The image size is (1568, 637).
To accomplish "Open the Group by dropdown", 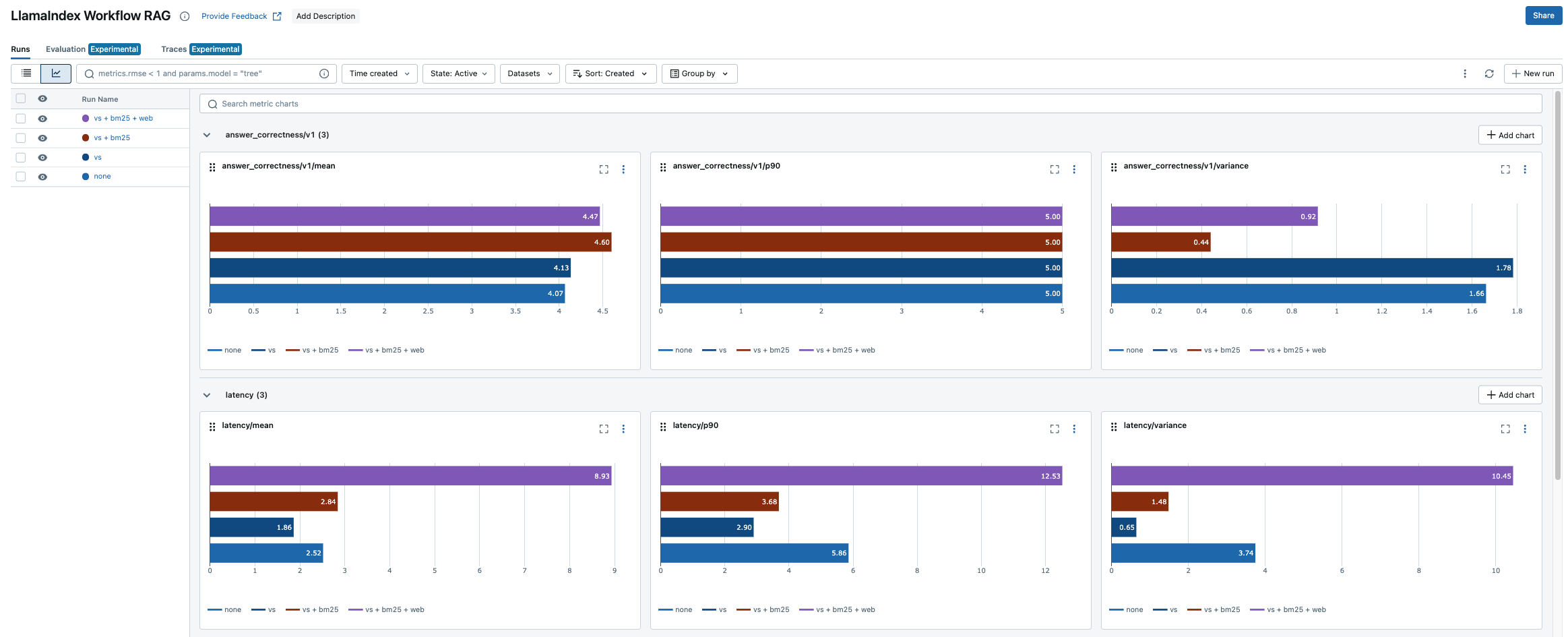I will click(699, 73).
